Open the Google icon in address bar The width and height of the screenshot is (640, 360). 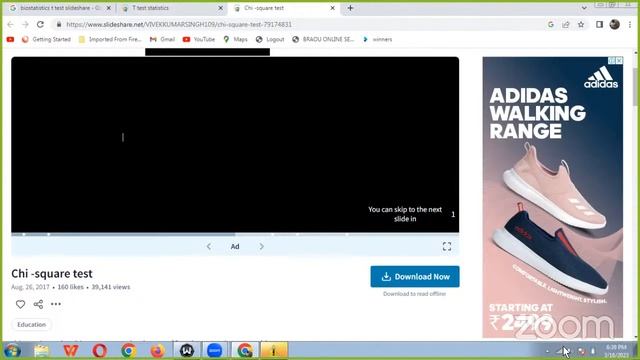point(551,24)
